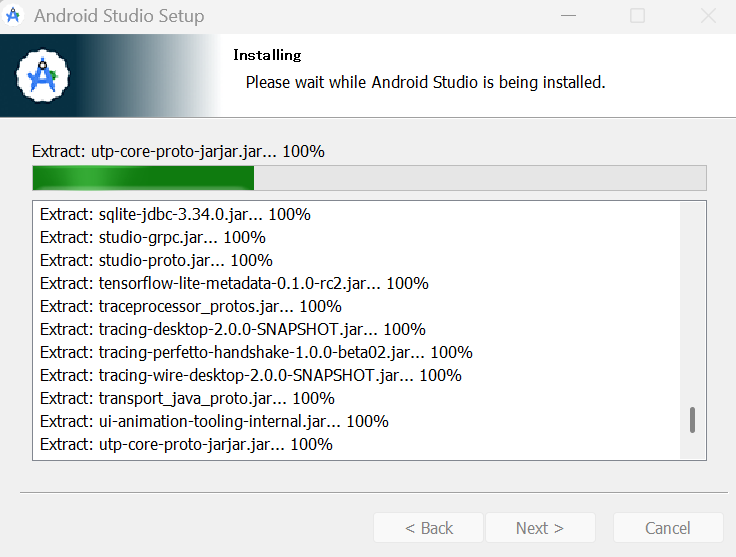
Task: Click the Android Studio title bar icon
Action: [x=14, y=16]
